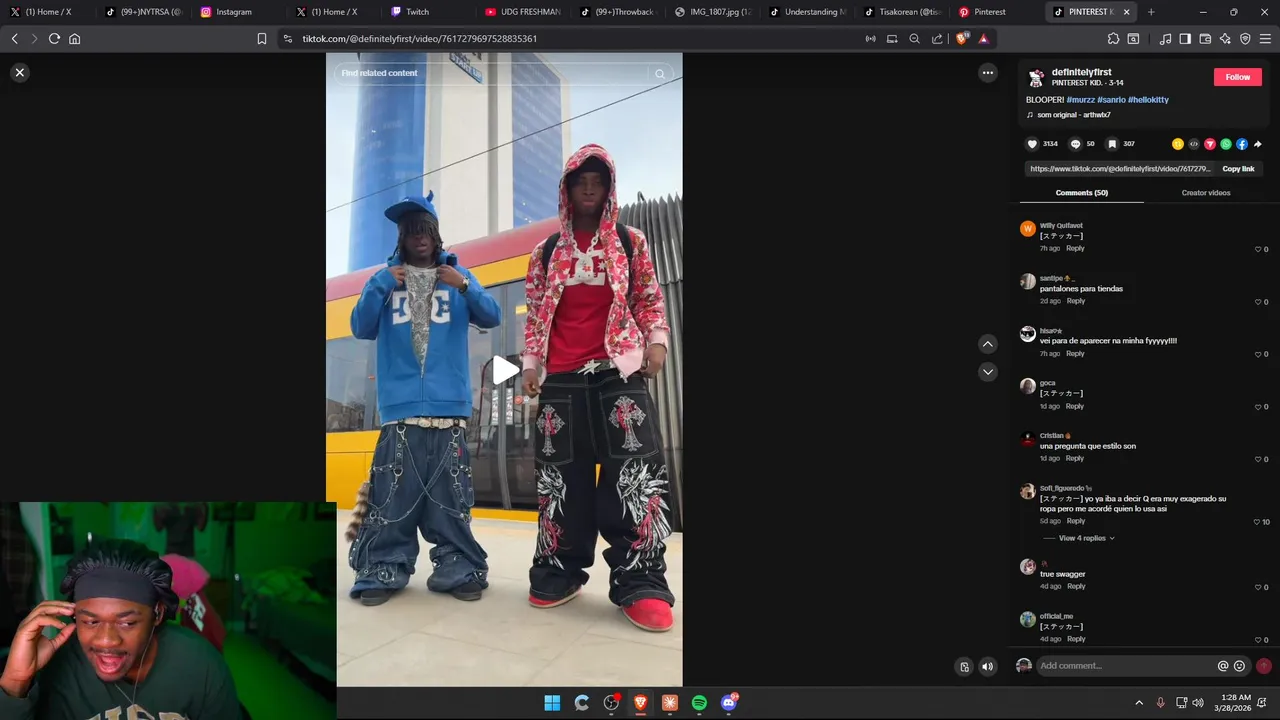Viewport: 1280px width, 720px height.
Task: Toggle the browser sidebar panel
Action: (1185, 39)
